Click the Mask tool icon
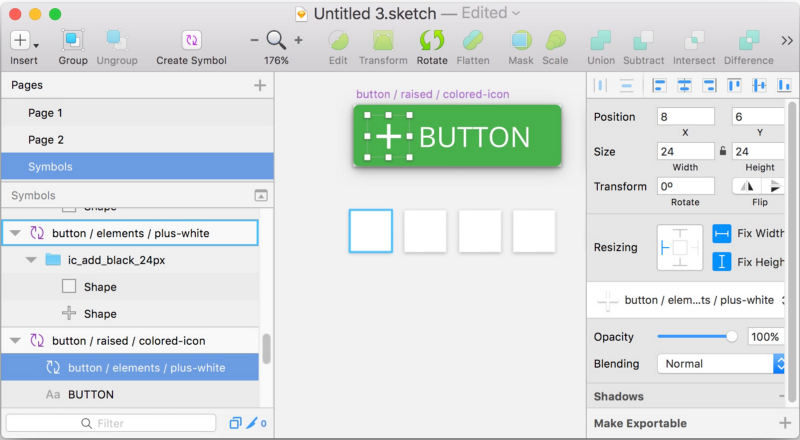 coord(521,41)
